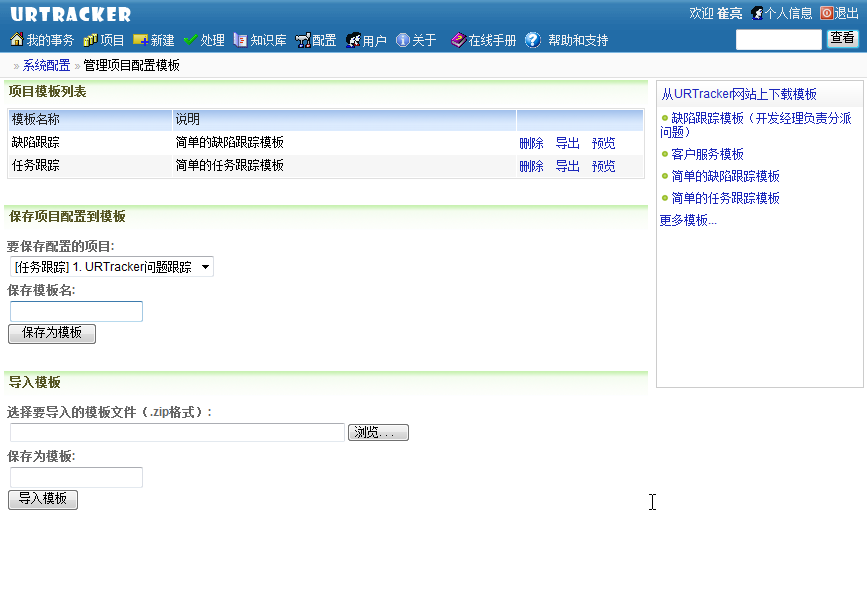Open the 我的事务 menu item

click(50, 40)
